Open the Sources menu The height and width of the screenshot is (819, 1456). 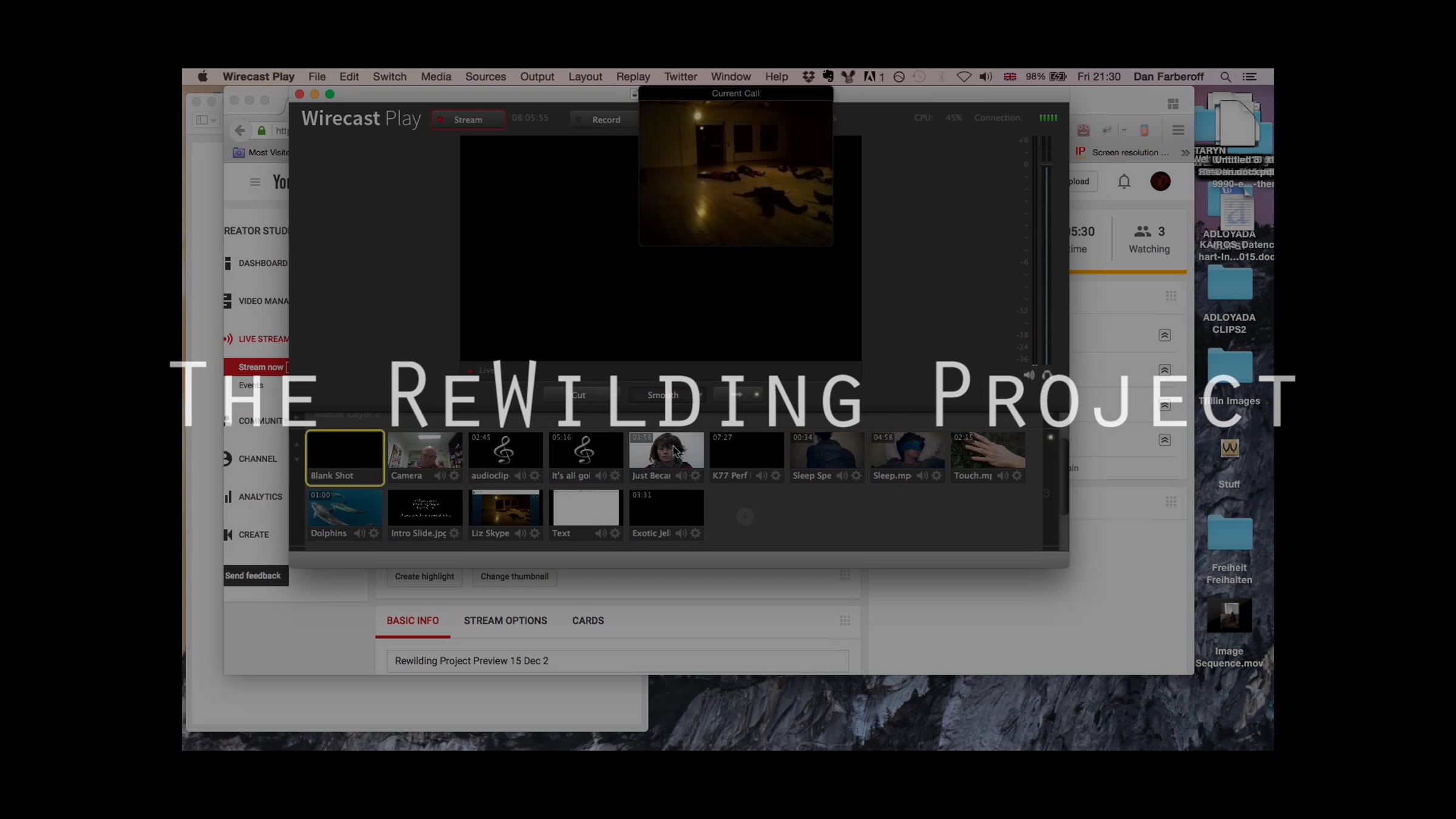(485, 77)
